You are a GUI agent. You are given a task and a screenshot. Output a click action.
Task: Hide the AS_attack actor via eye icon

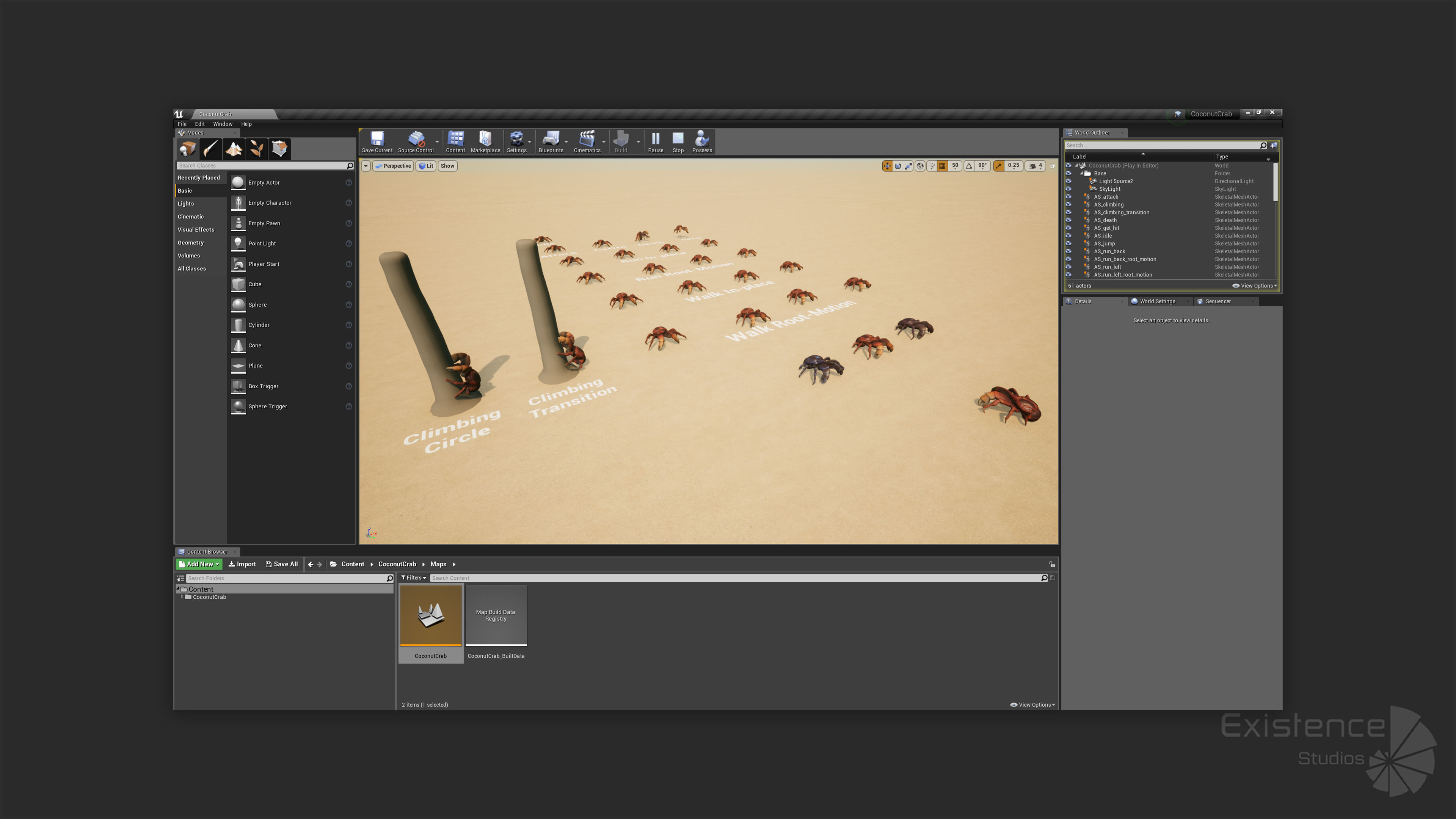coord(1068,197)
